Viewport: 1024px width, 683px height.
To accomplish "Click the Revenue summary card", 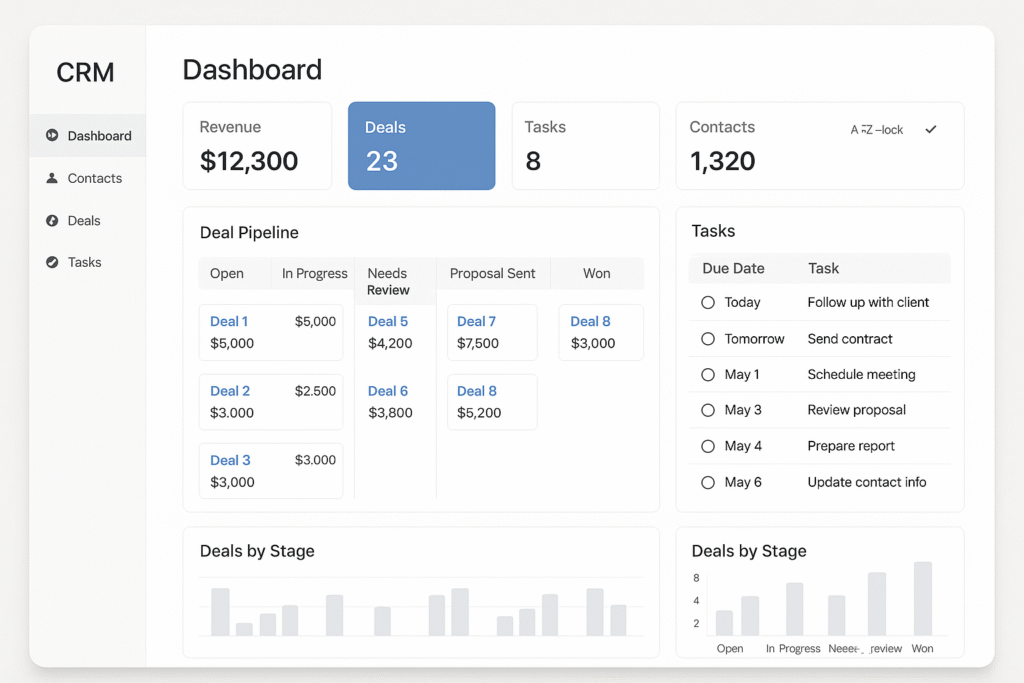I will (257, 146).
